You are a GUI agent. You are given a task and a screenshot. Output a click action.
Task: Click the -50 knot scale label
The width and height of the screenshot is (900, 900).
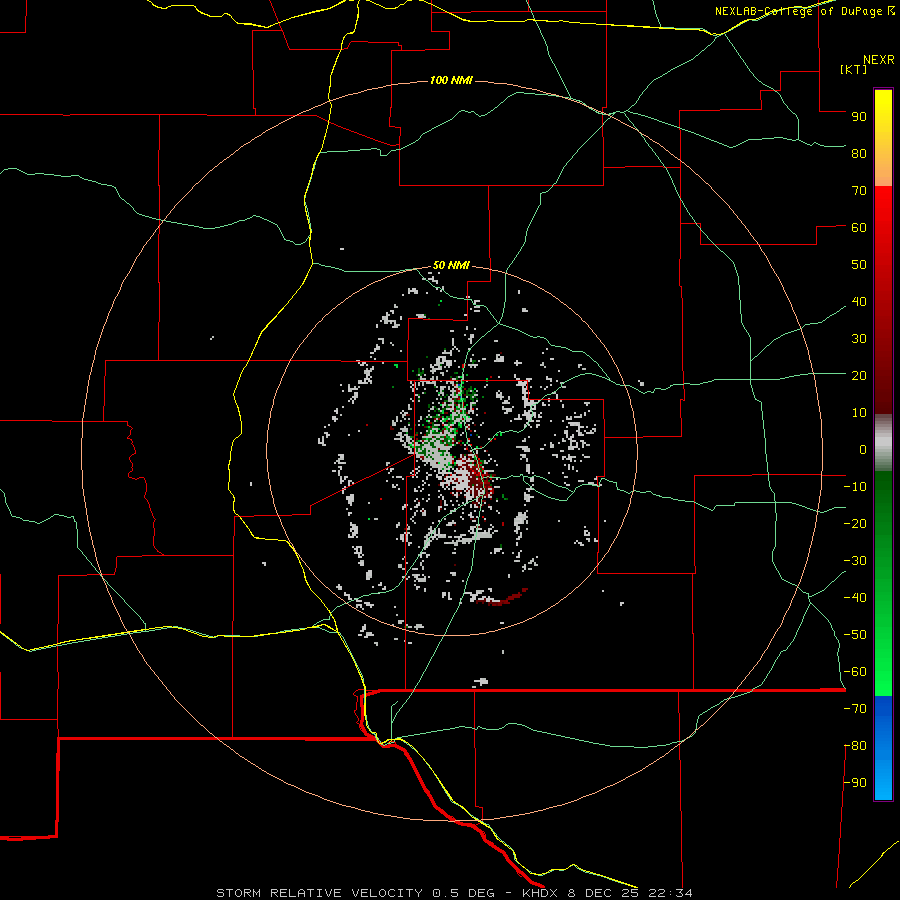tap(855, 635)
